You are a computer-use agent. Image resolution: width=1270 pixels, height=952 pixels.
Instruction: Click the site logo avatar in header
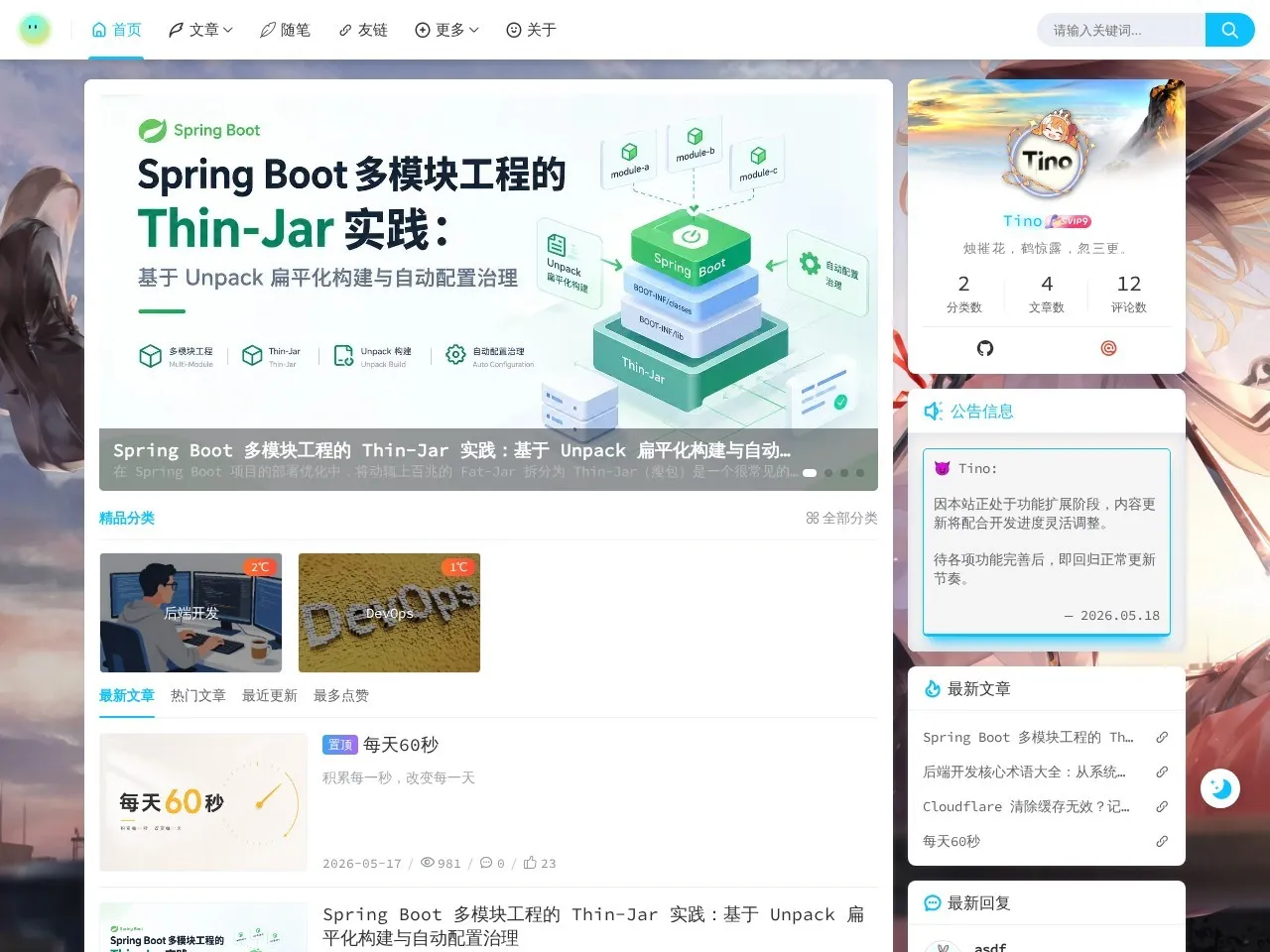(x=35, y=30)
